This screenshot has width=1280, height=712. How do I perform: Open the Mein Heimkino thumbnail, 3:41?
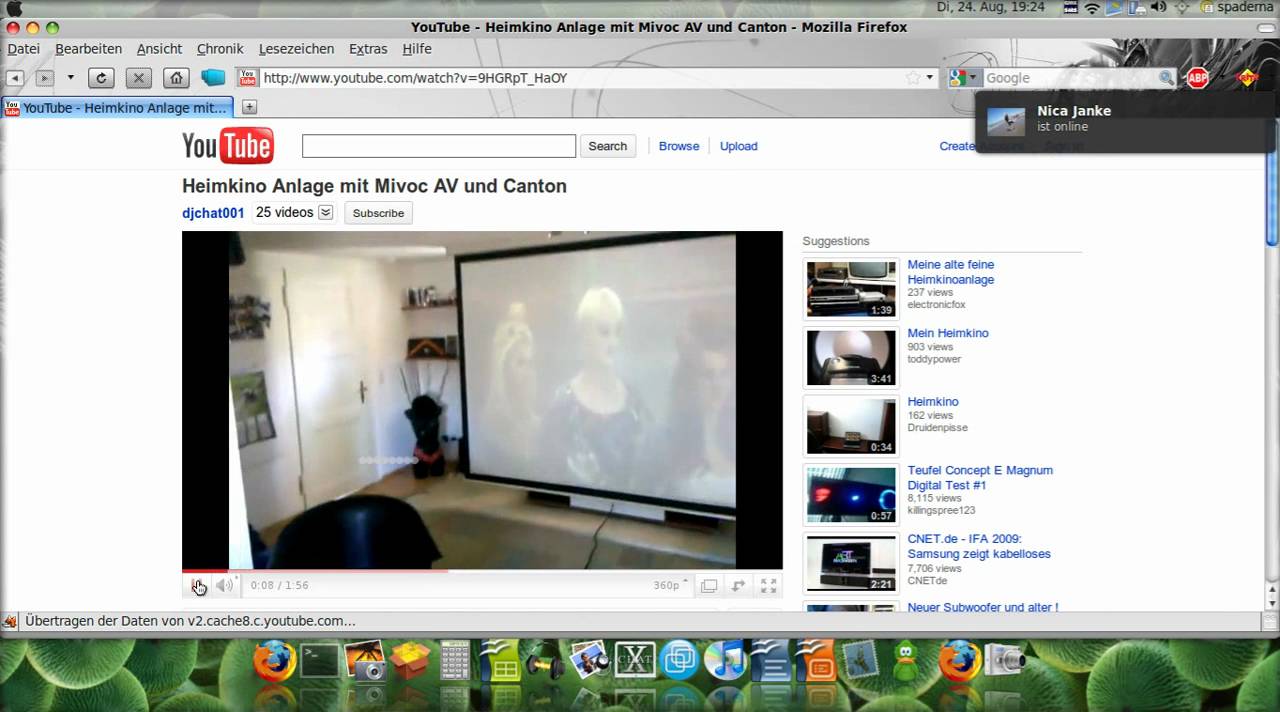pos(851,357)
